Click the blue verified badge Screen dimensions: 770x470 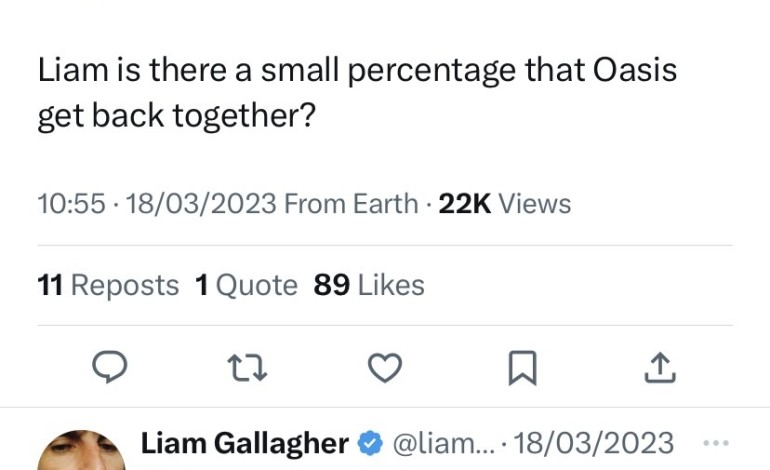pos(370,443)
